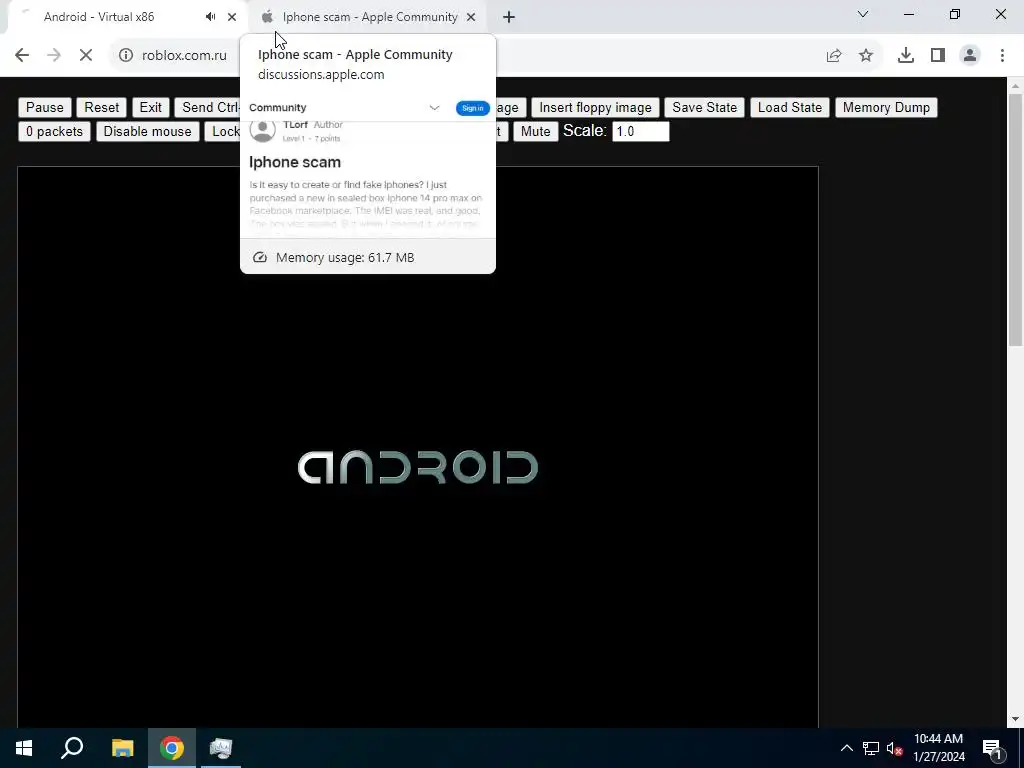Click the Exit button

click(150, 107)
